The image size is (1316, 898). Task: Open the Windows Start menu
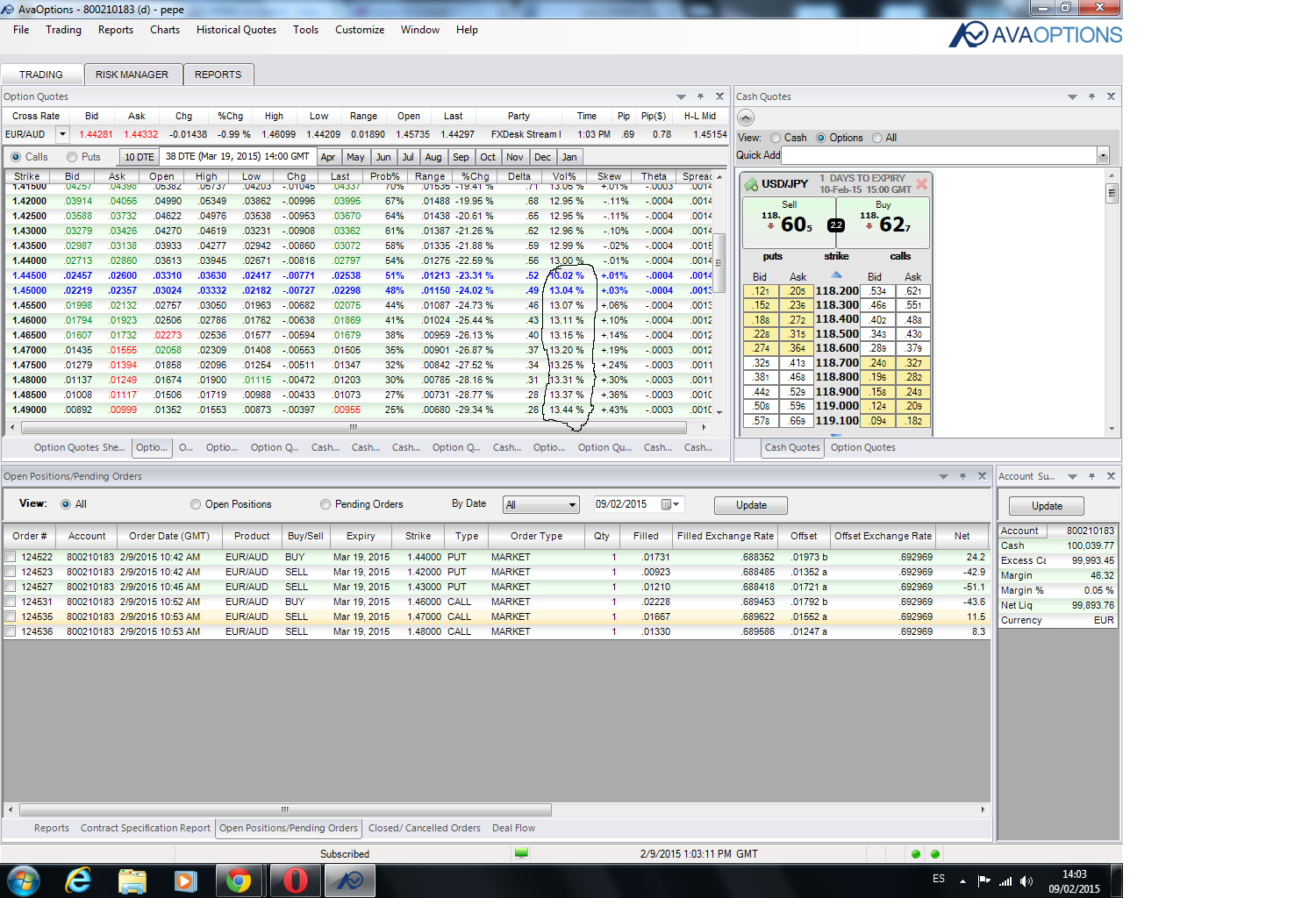pos(23,880)
